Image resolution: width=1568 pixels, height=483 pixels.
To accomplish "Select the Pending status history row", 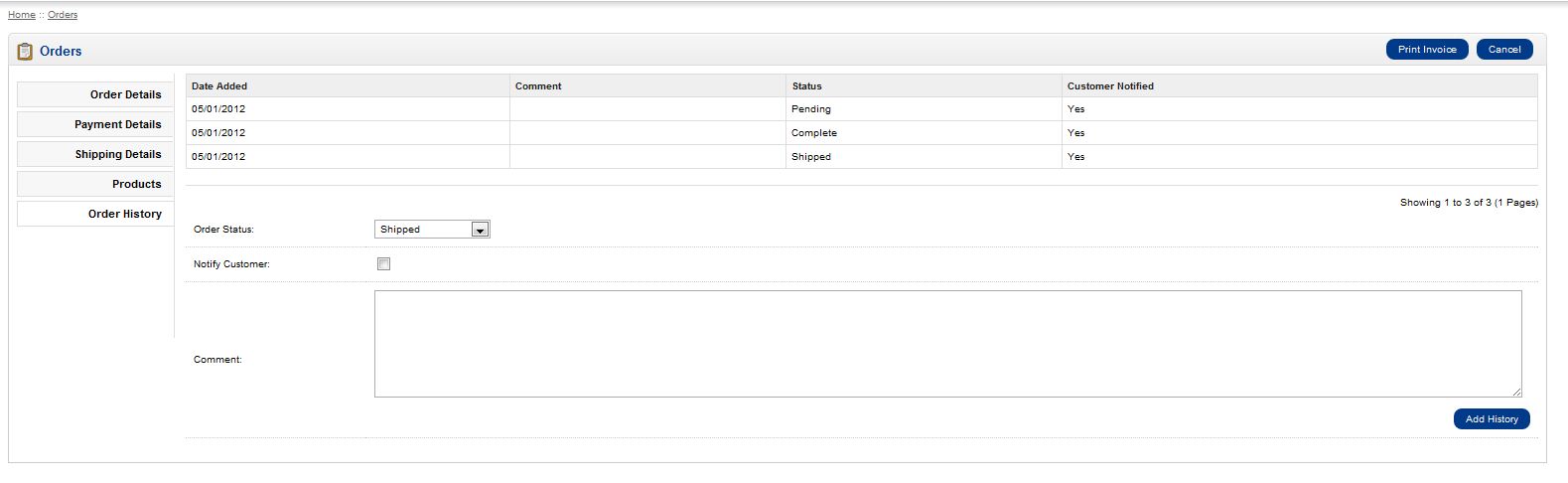I will coord(810,109).
